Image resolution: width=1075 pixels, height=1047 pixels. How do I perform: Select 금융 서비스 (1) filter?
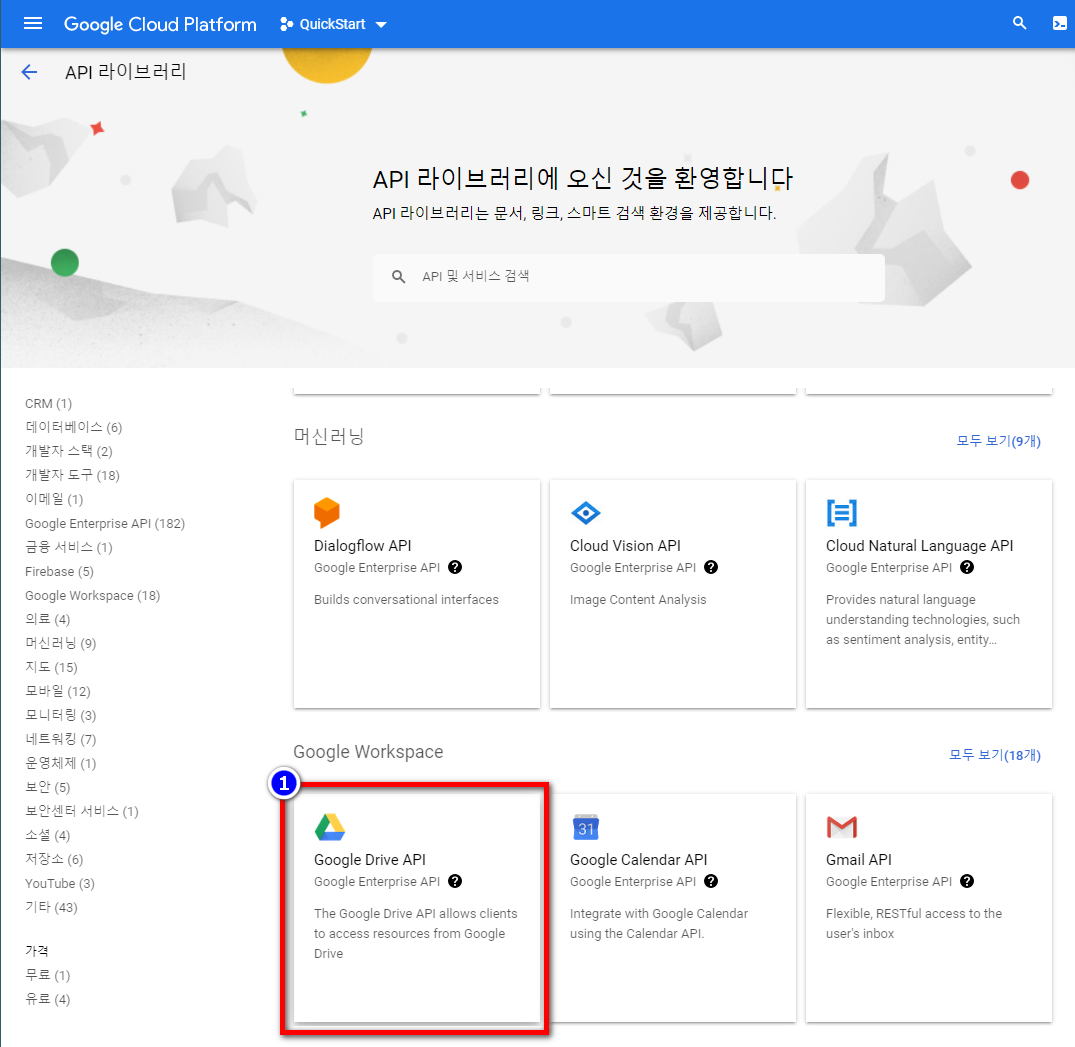69,547
